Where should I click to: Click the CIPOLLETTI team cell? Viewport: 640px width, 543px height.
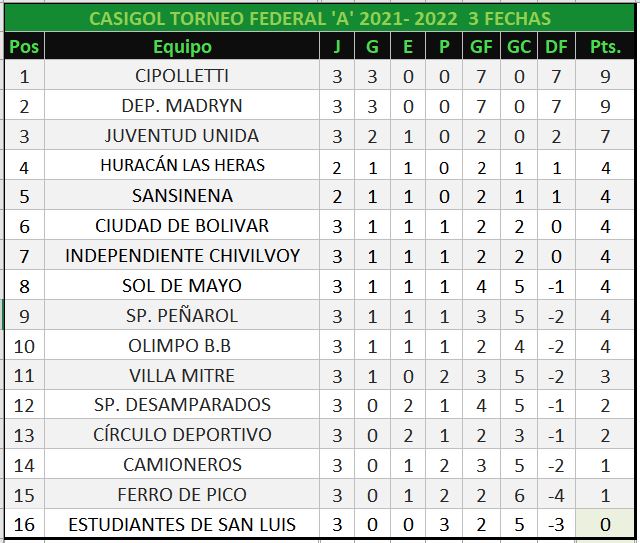click(x=182, y=76)
